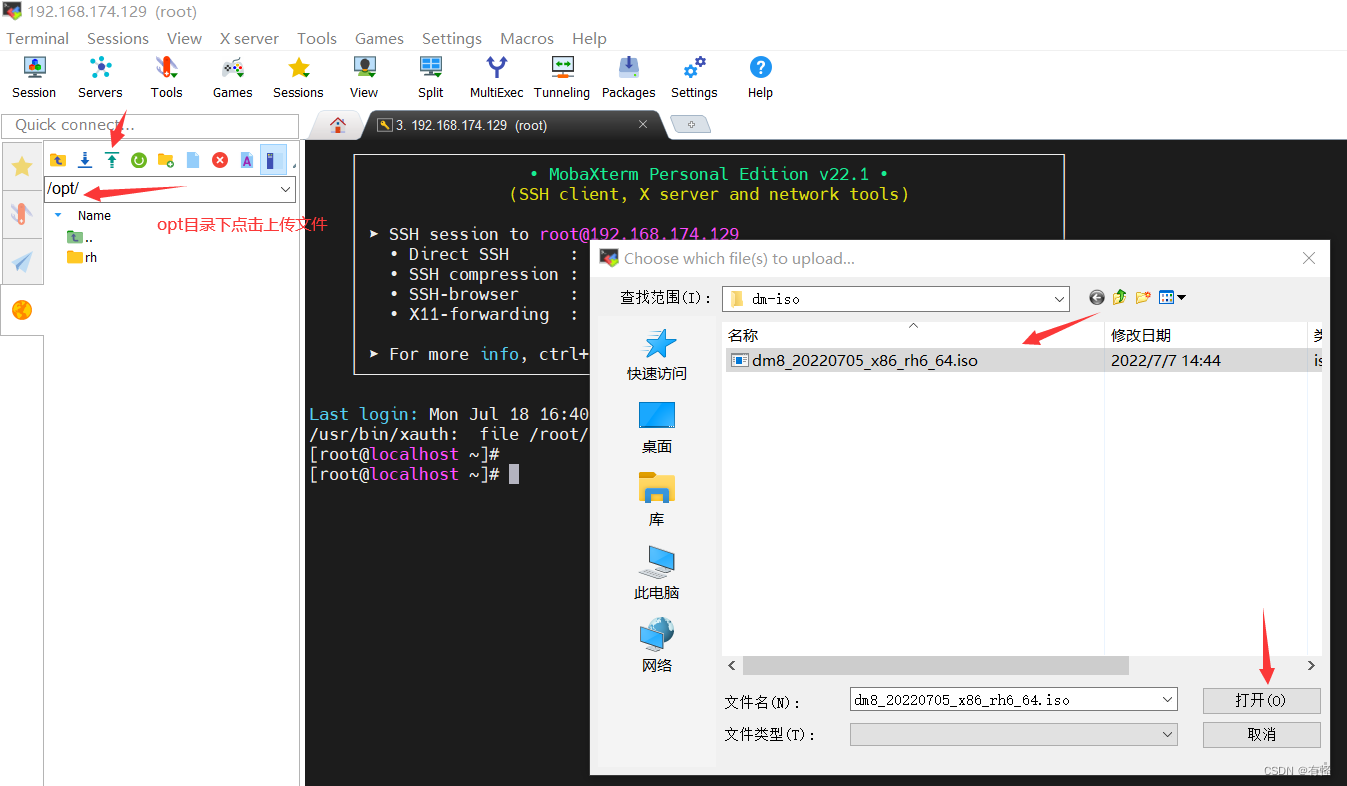This screenshot has height=786, width=1347.
Task: Open the Tunneling toolbar icon
Action: tap(561, 77)
